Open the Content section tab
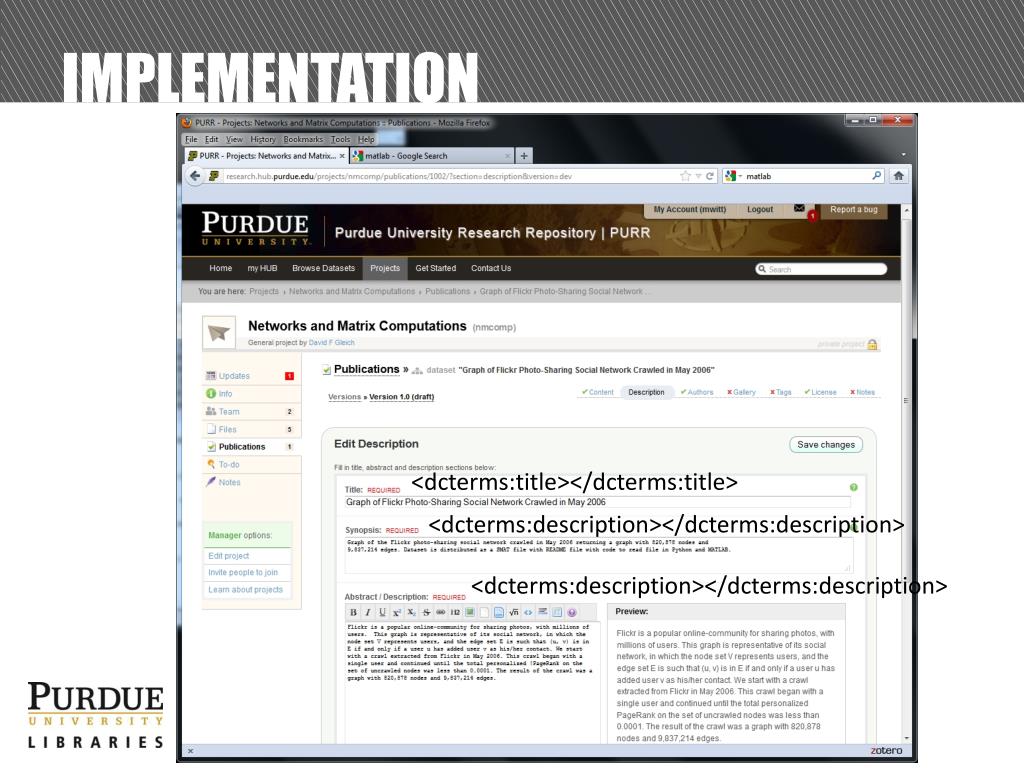 (x=598, y=392)
